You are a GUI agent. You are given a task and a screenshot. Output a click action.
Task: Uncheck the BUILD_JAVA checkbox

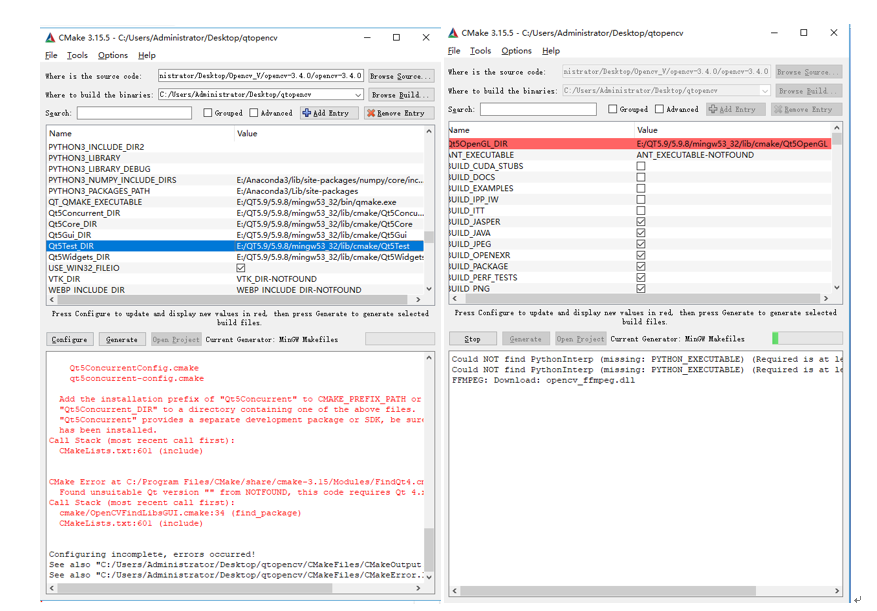click(x=641, y=233)
